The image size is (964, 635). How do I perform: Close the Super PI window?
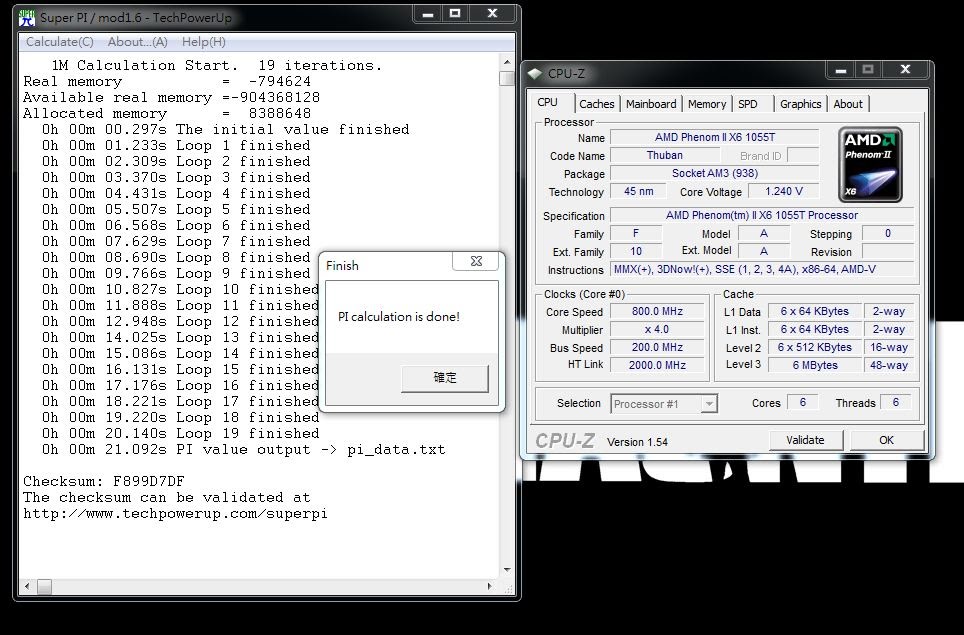tap(492, 14)
